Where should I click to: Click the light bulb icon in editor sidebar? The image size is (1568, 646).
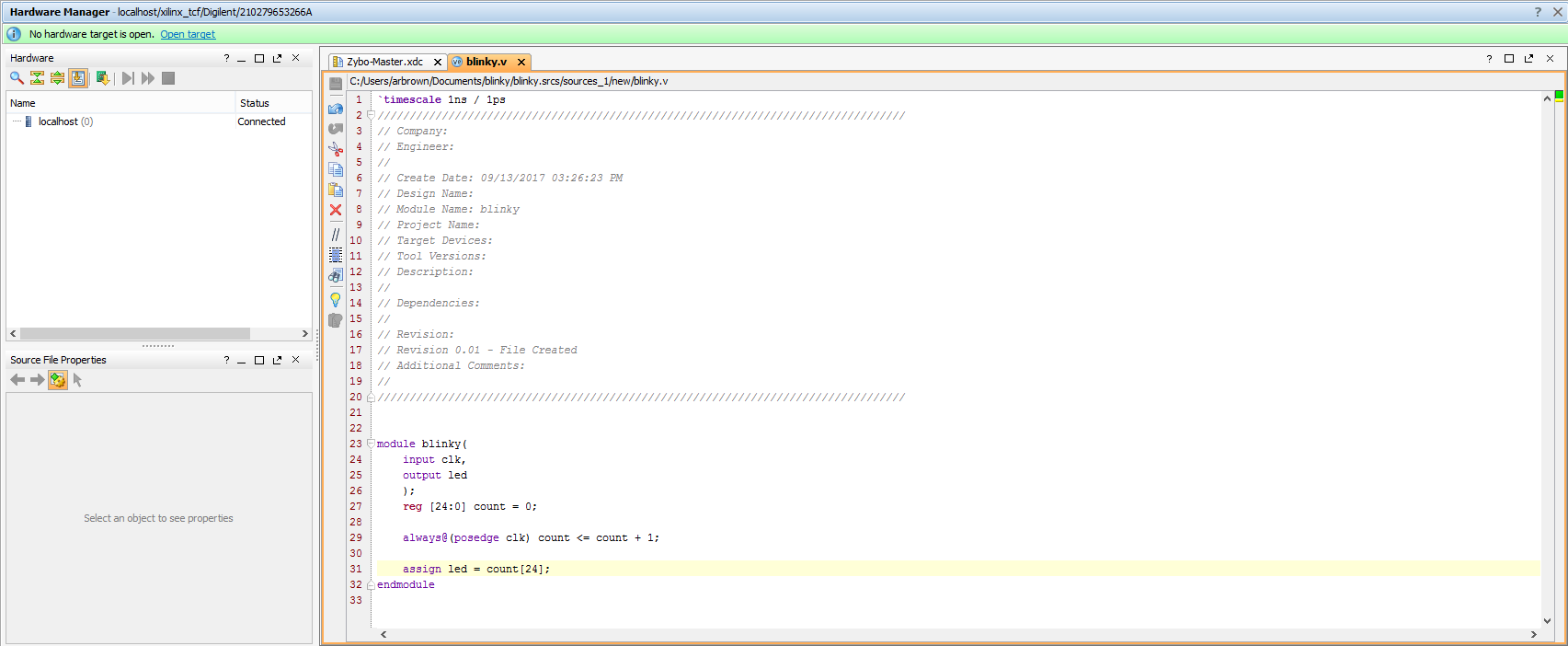336,300
